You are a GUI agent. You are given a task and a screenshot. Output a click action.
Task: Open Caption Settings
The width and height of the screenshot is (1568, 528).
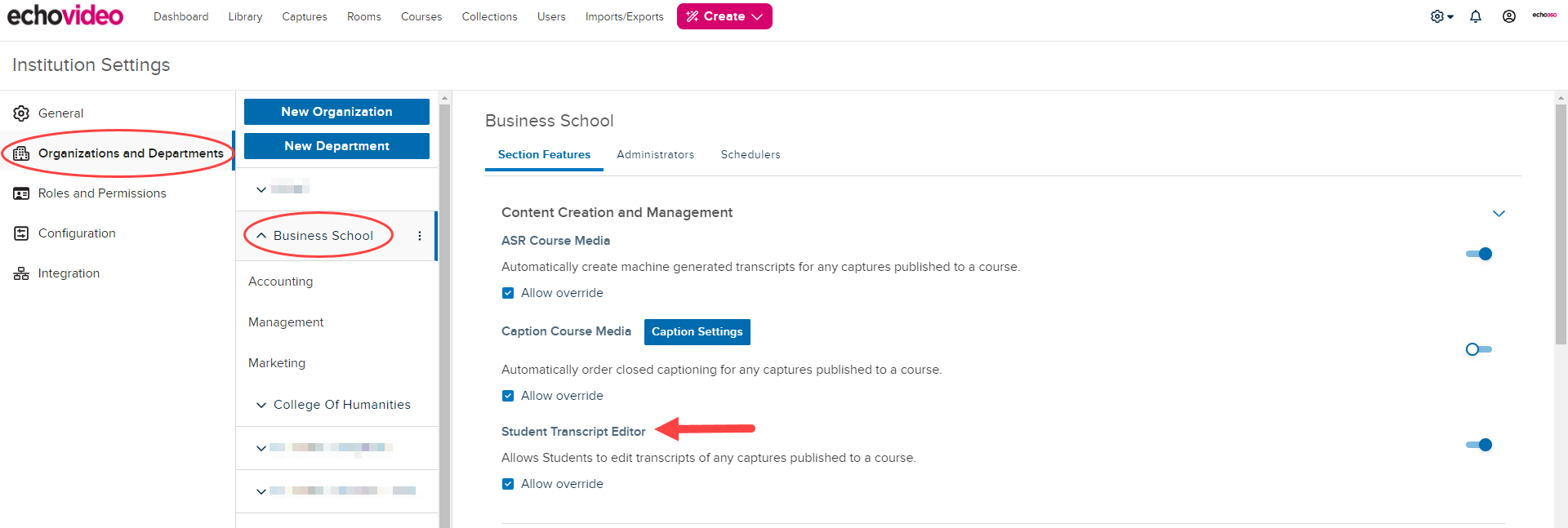tap(697, 331)
